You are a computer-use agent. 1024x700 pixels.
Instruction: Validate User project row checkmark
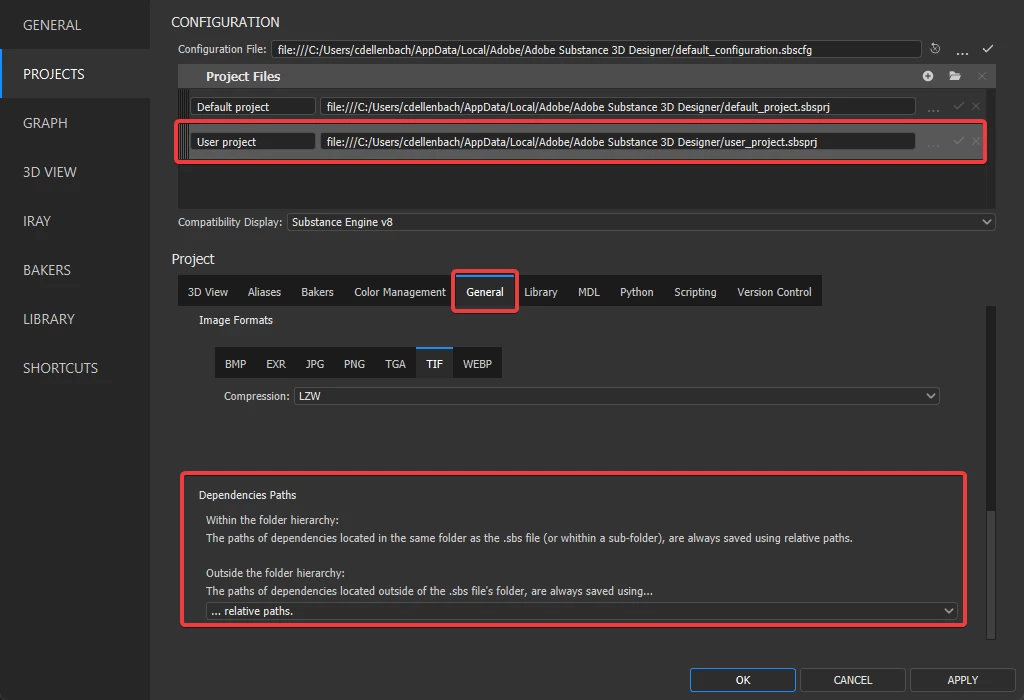pos(959,141)
